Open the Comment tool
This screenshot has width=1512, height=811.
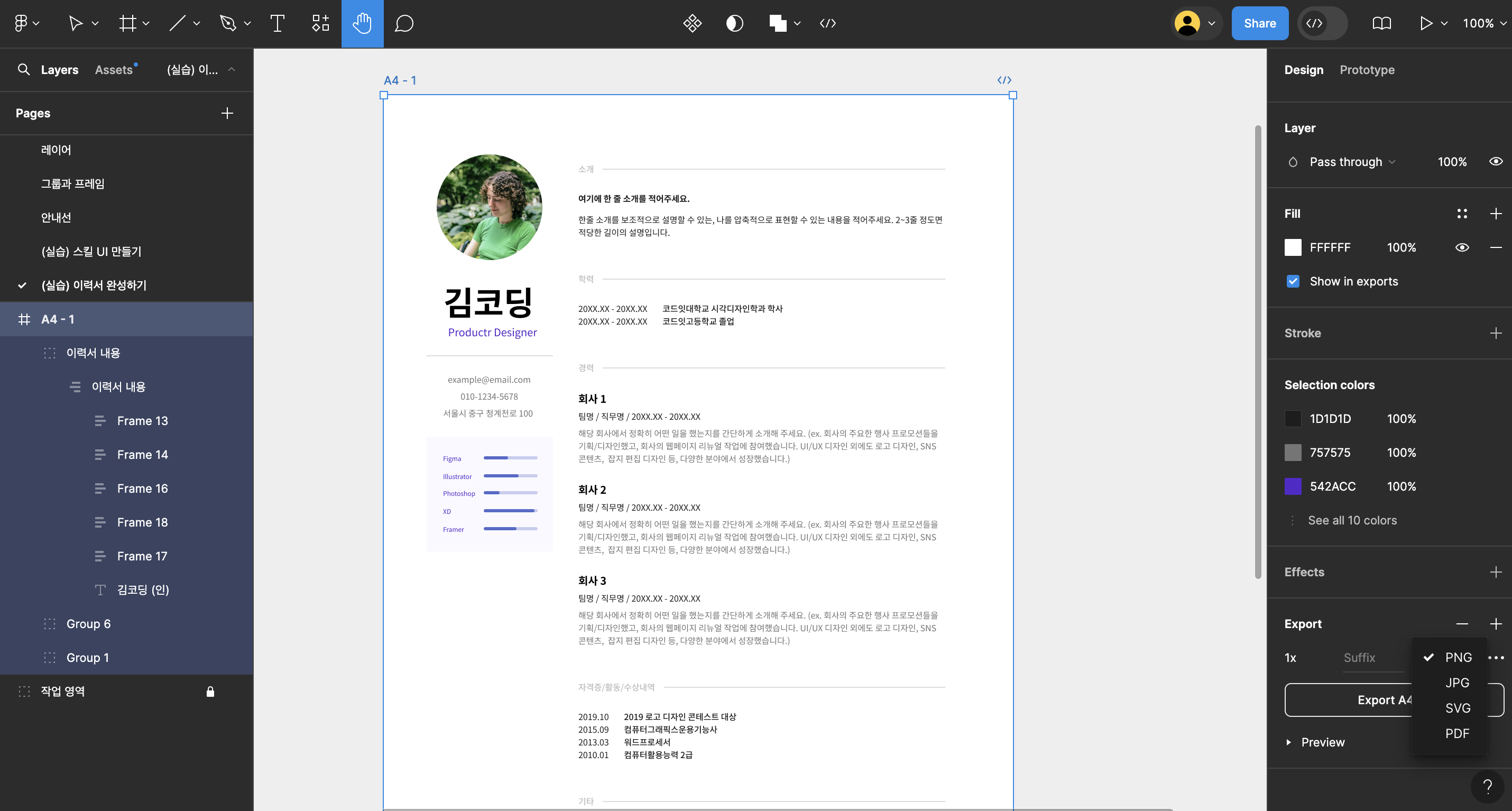tap(404, 23)
